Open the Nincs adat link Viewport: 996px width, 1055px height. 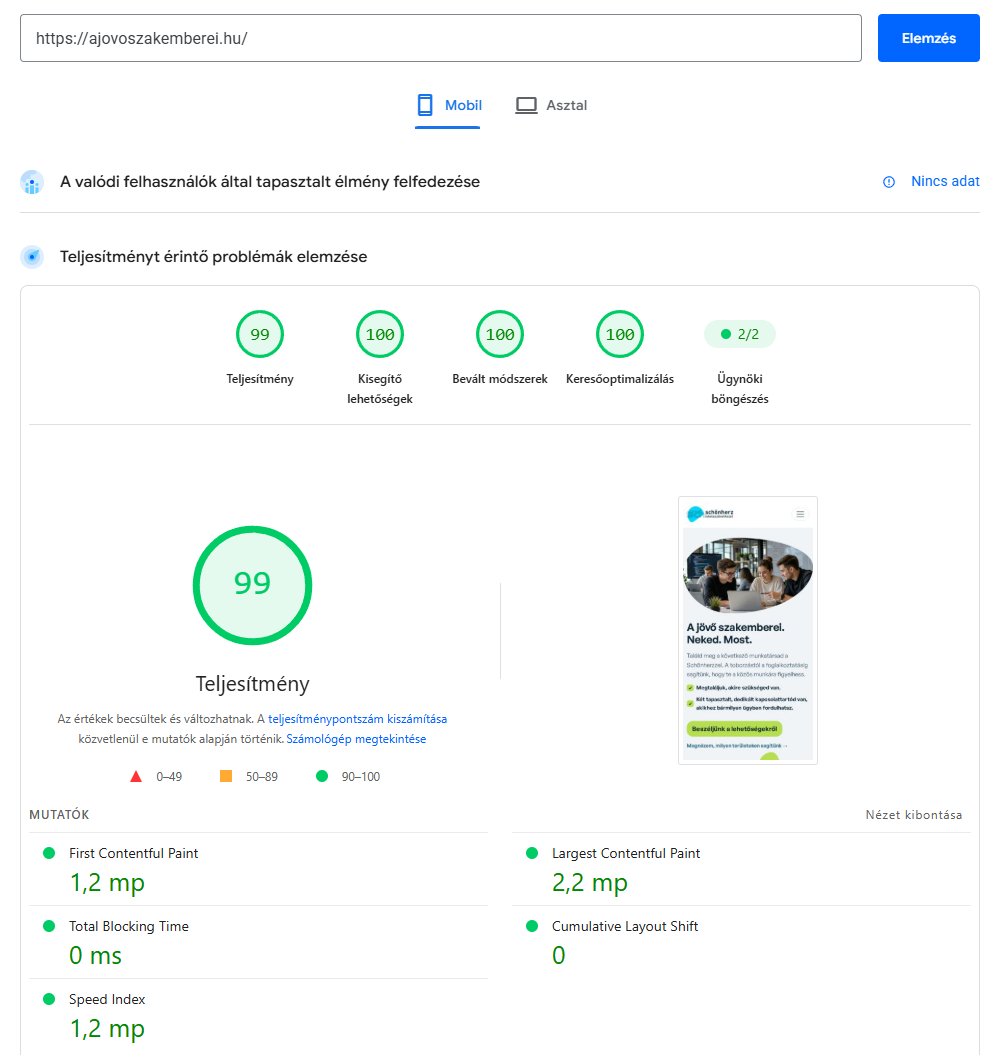coord(945,181)
